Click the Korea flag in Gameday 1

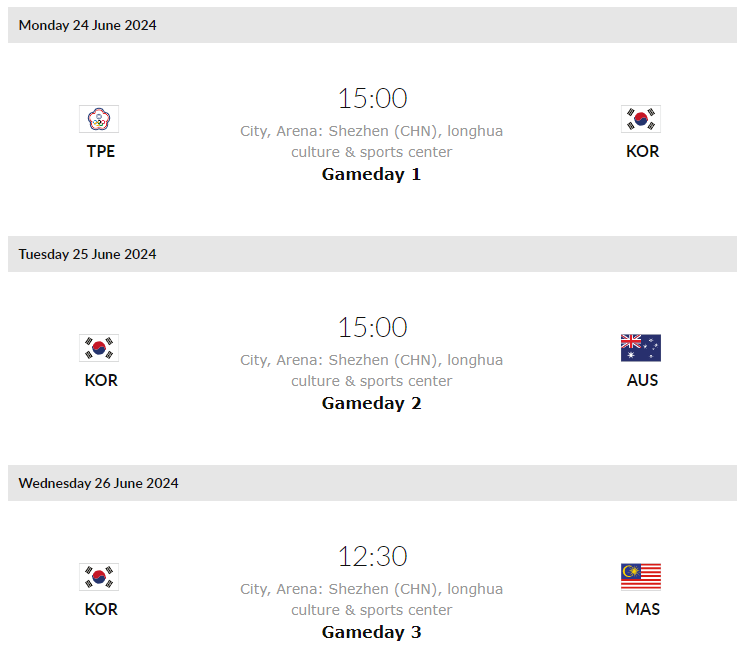click(641, 119)
